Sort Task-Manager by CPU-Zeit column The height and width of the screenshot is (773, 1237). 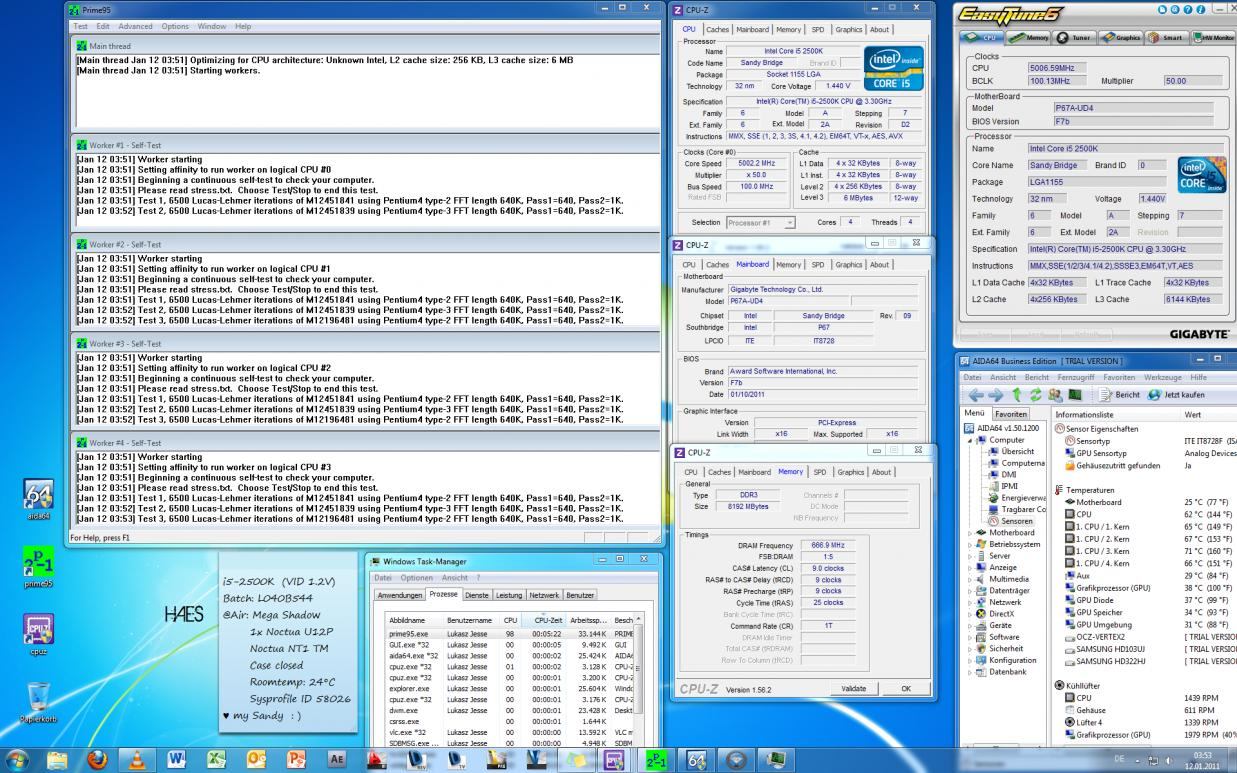point(546,621)
